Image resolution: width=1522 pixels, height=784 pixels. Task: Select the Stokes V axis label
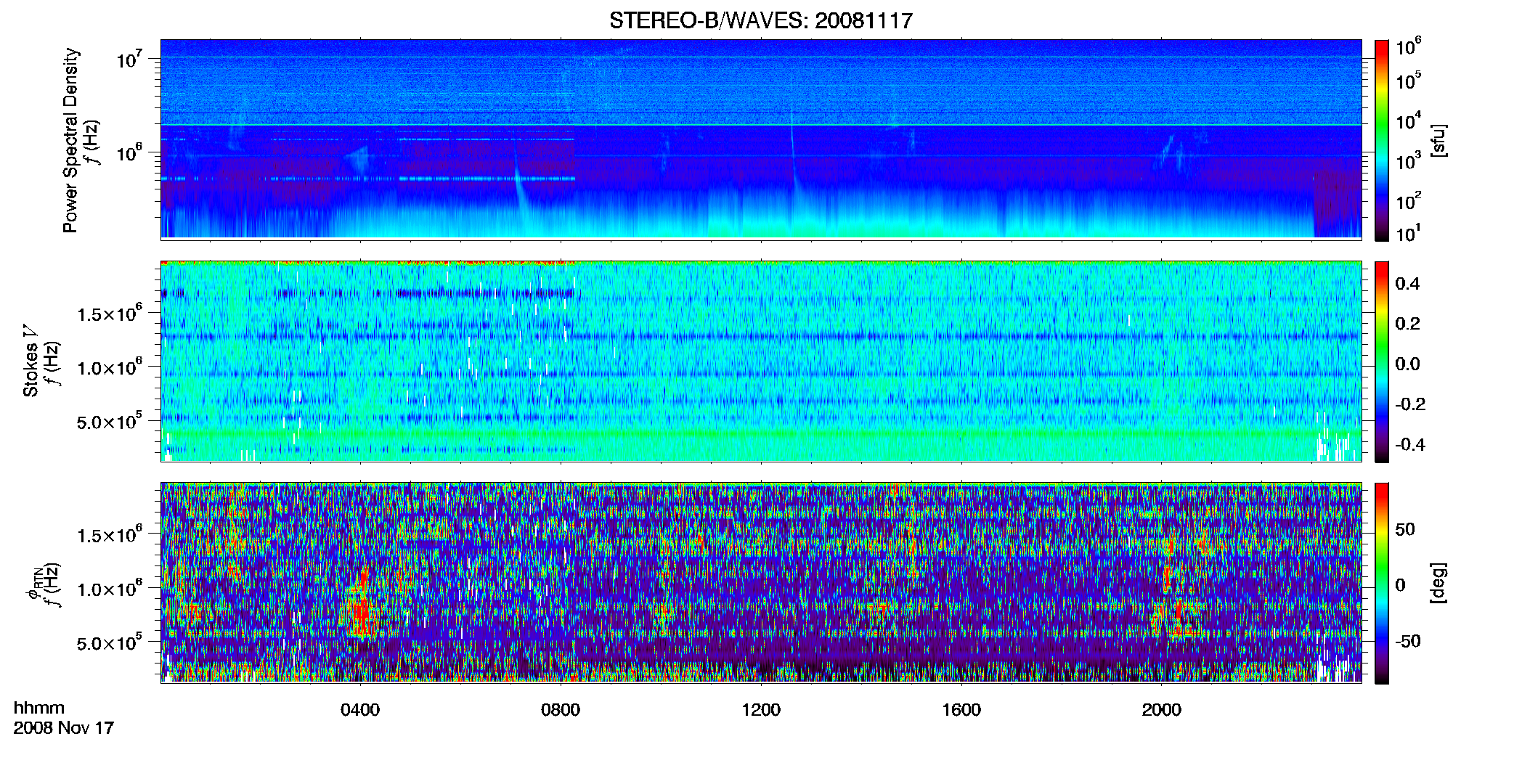[x=30, y=361]
